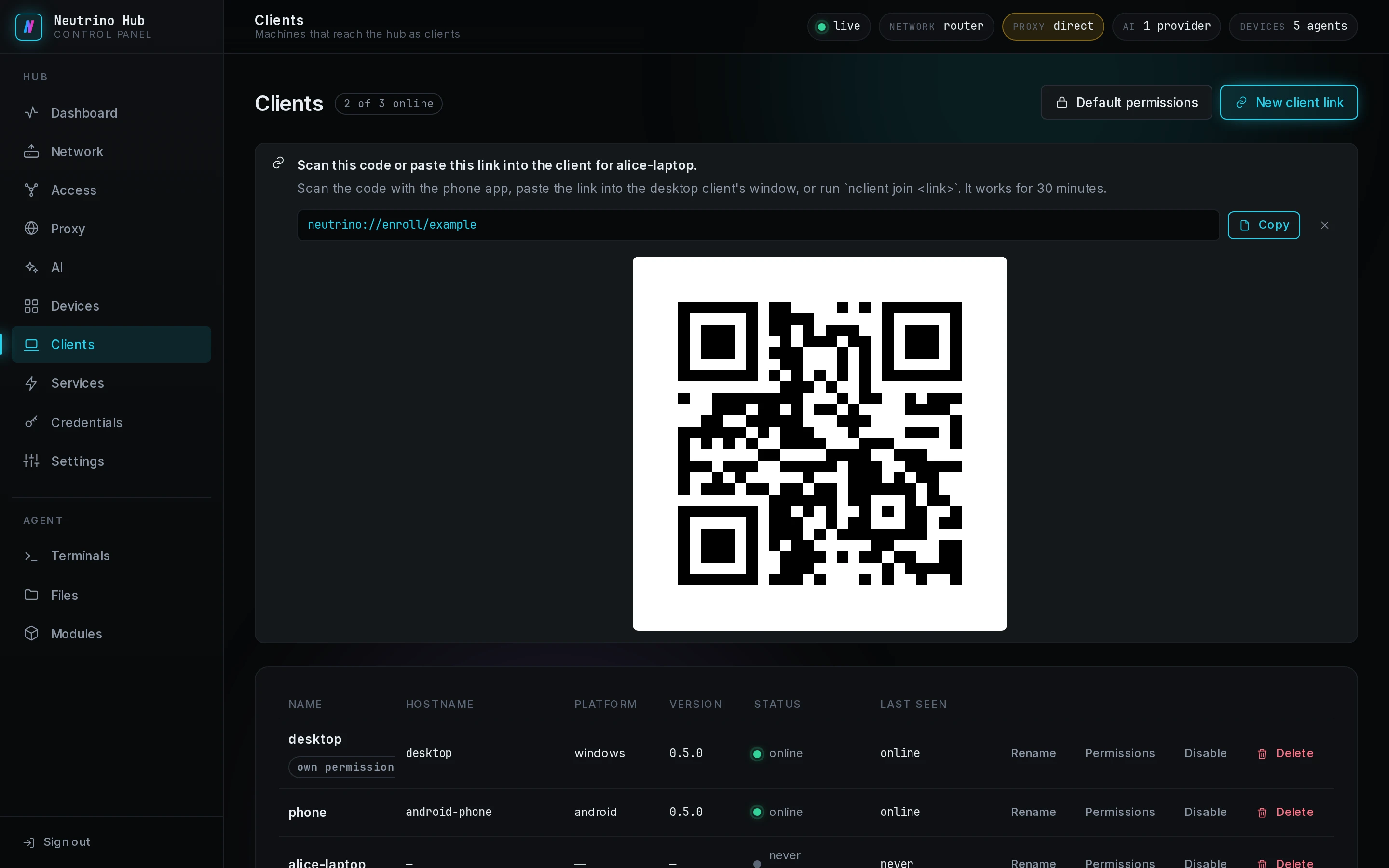Disable the phone client
Image resolution: width=1389 pixels, height=868 pixels.
pos(1205,812)
